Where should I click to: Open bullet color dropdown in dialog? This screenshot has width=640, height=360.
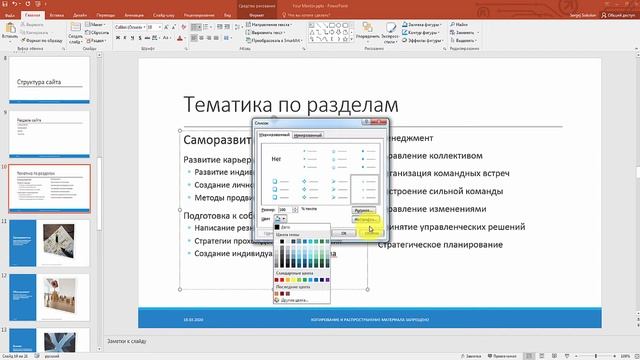point(280,219)
